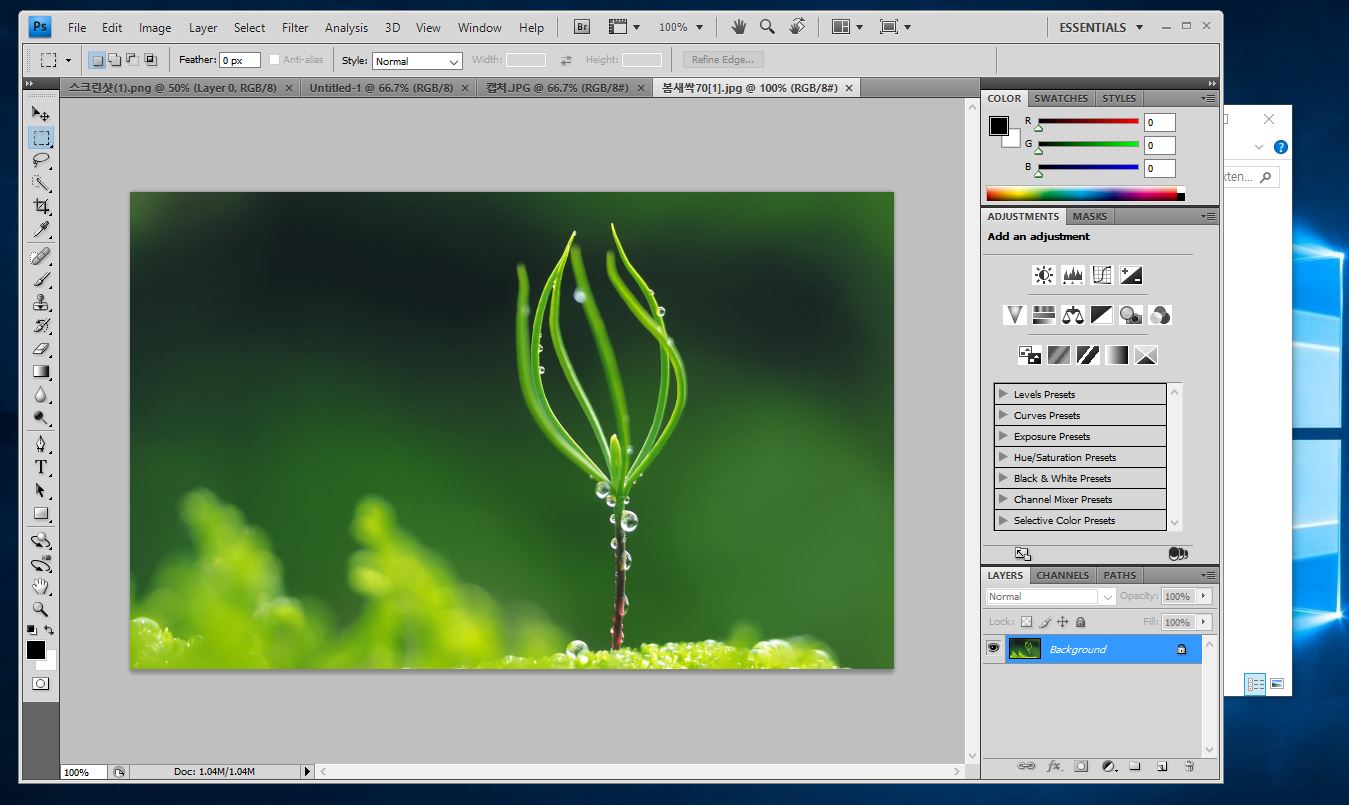Select the Eyedropper tool
1349x805 pixels.
pyautogui.click(x=41, y=230)
